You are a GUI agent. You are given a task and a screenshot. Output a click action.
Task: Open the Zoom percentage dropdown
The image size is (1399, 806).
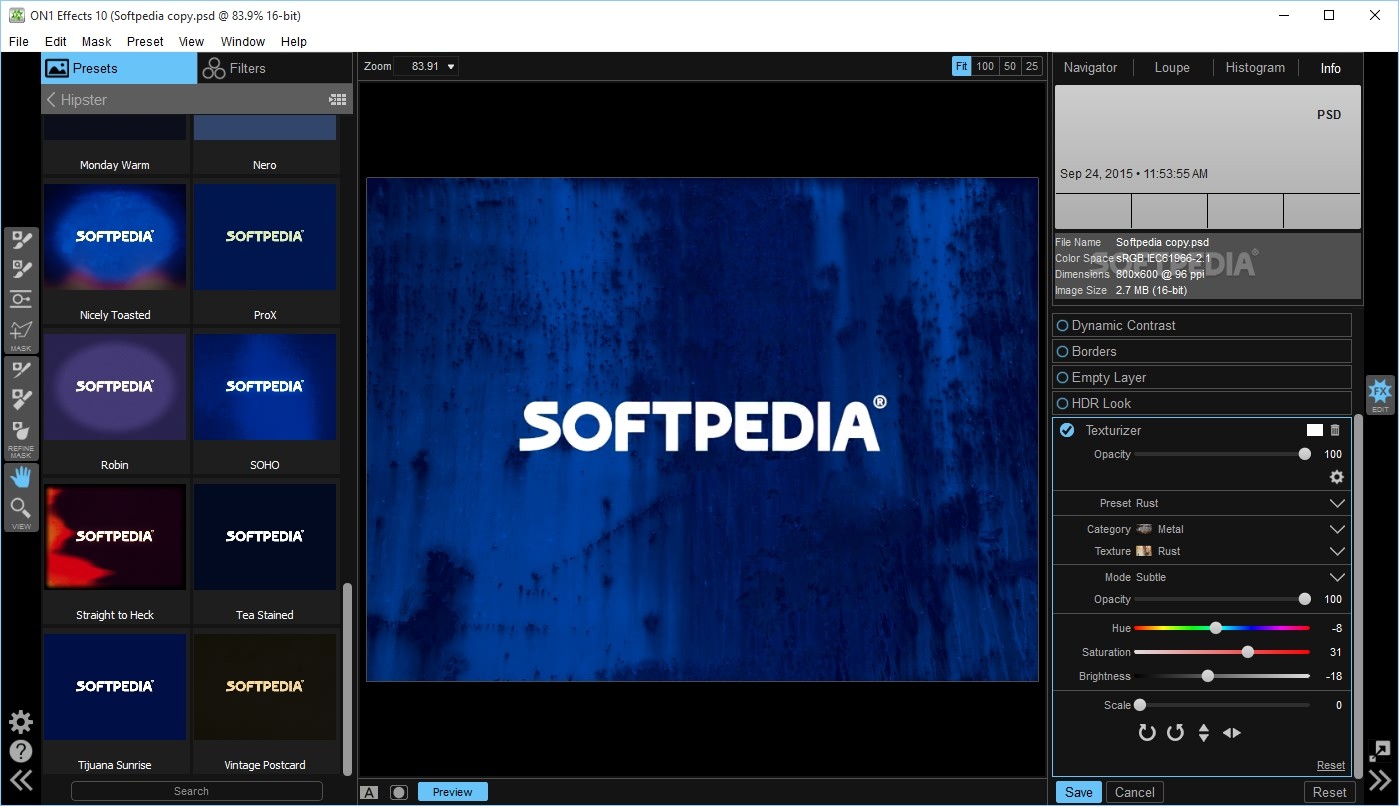[451, 67]
